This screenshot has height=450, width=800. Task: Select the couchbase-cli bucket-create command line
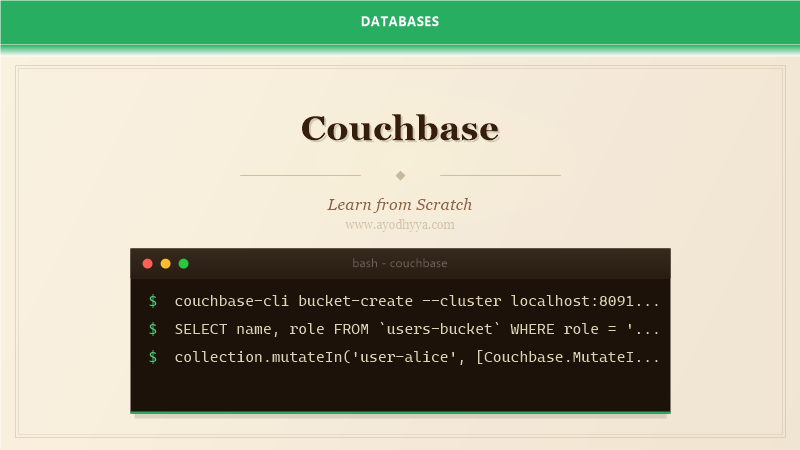tap(416, 301)
